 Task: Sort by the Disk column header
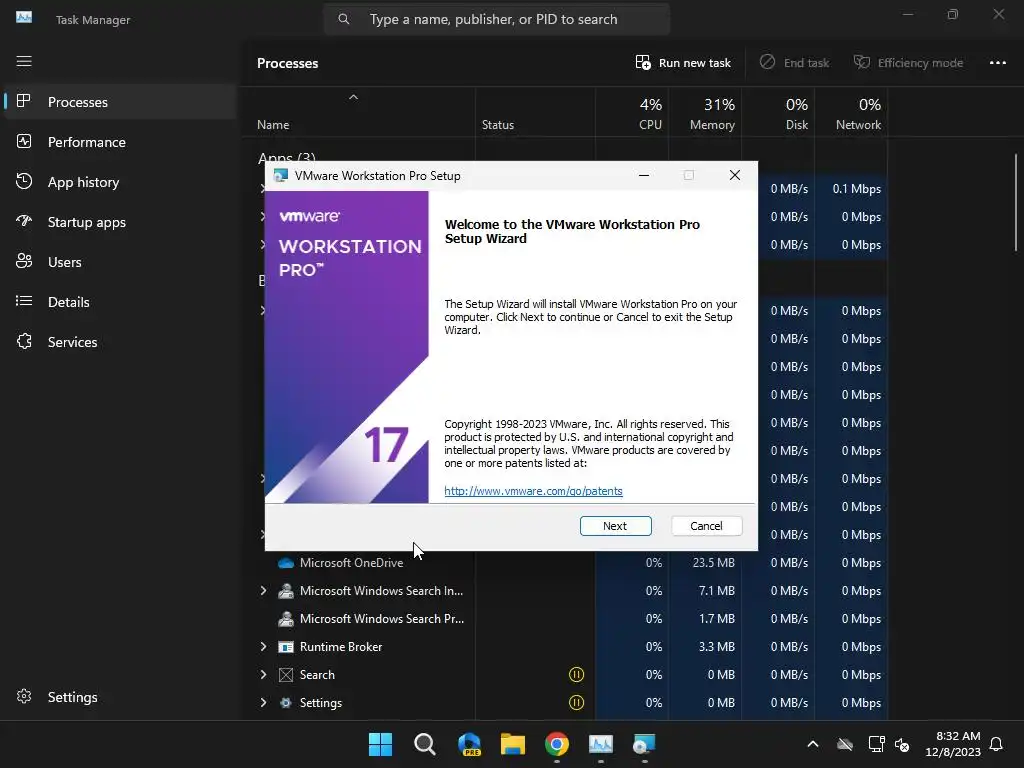(778, 113)
